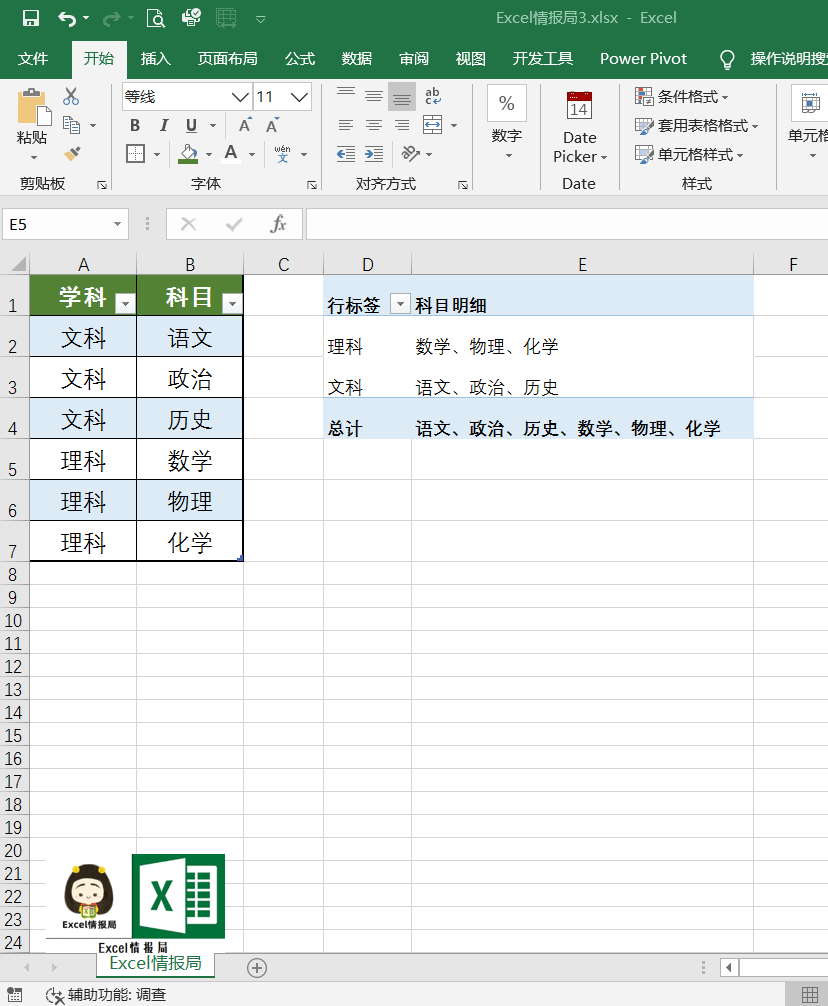Click the Borders icon
Screen dimensions: 828x1006
tap(135, 154)
